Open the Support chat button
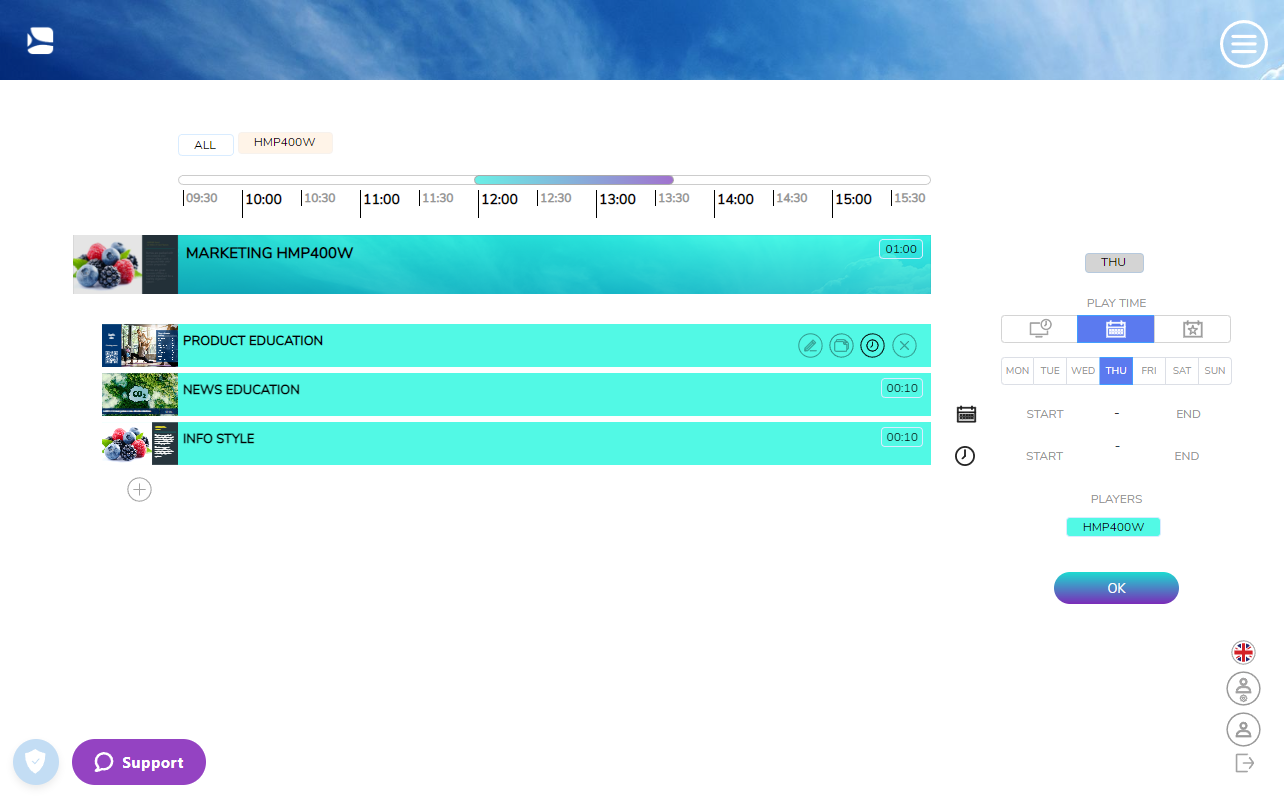 tap(138, 762)
